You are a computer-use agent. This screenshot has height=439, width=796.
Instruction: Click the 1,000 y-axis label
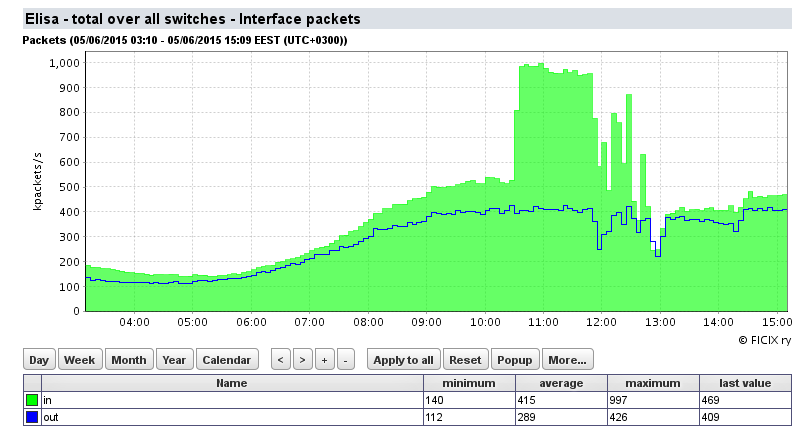(64, 63)
